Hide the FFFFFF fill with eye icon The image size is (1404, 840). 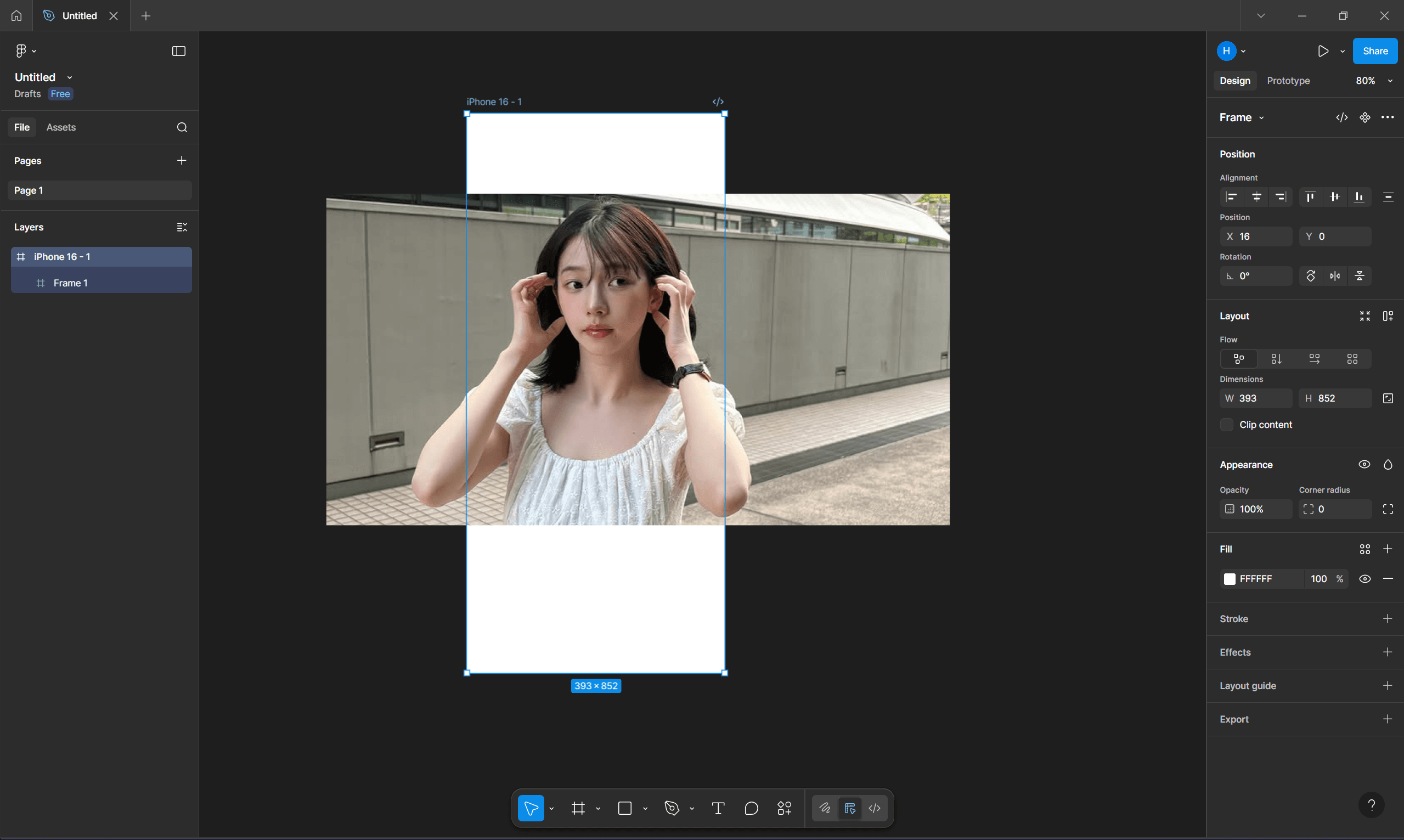(1364, 578)
